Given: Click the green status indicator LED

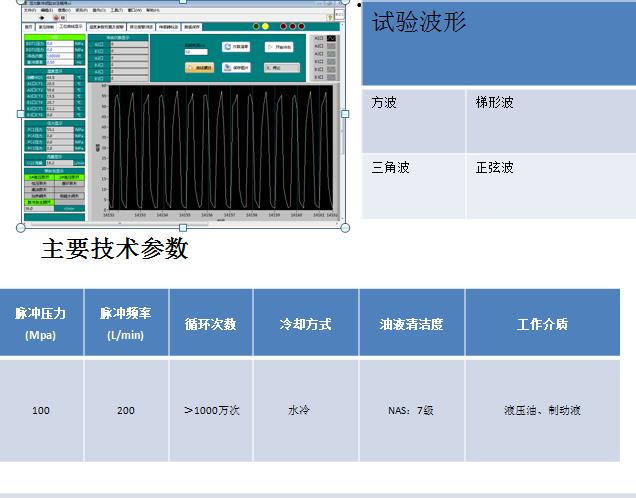Looking at the screenshot, I should 256,26.
